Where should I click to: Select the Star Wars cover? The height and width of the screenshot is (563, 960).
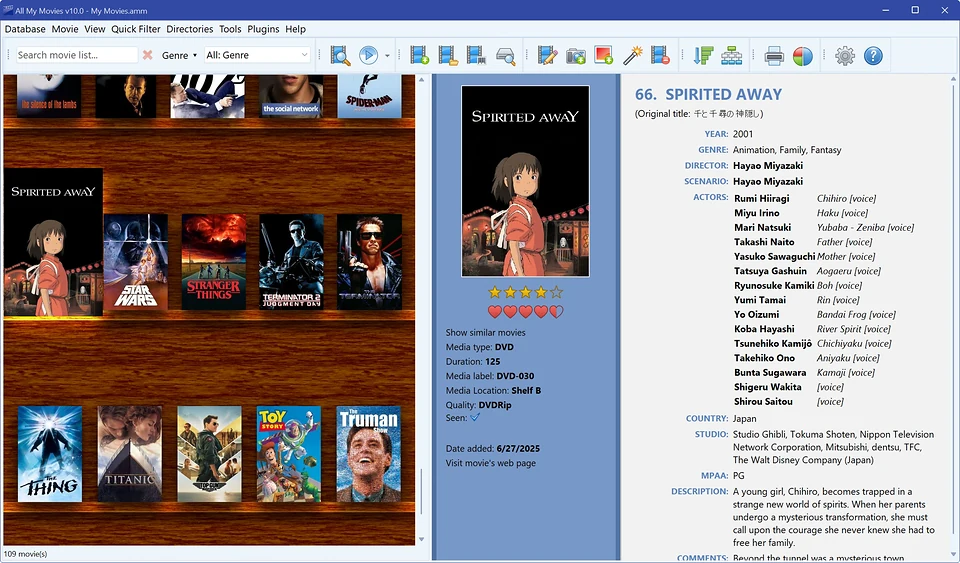(x=136, y=262)
